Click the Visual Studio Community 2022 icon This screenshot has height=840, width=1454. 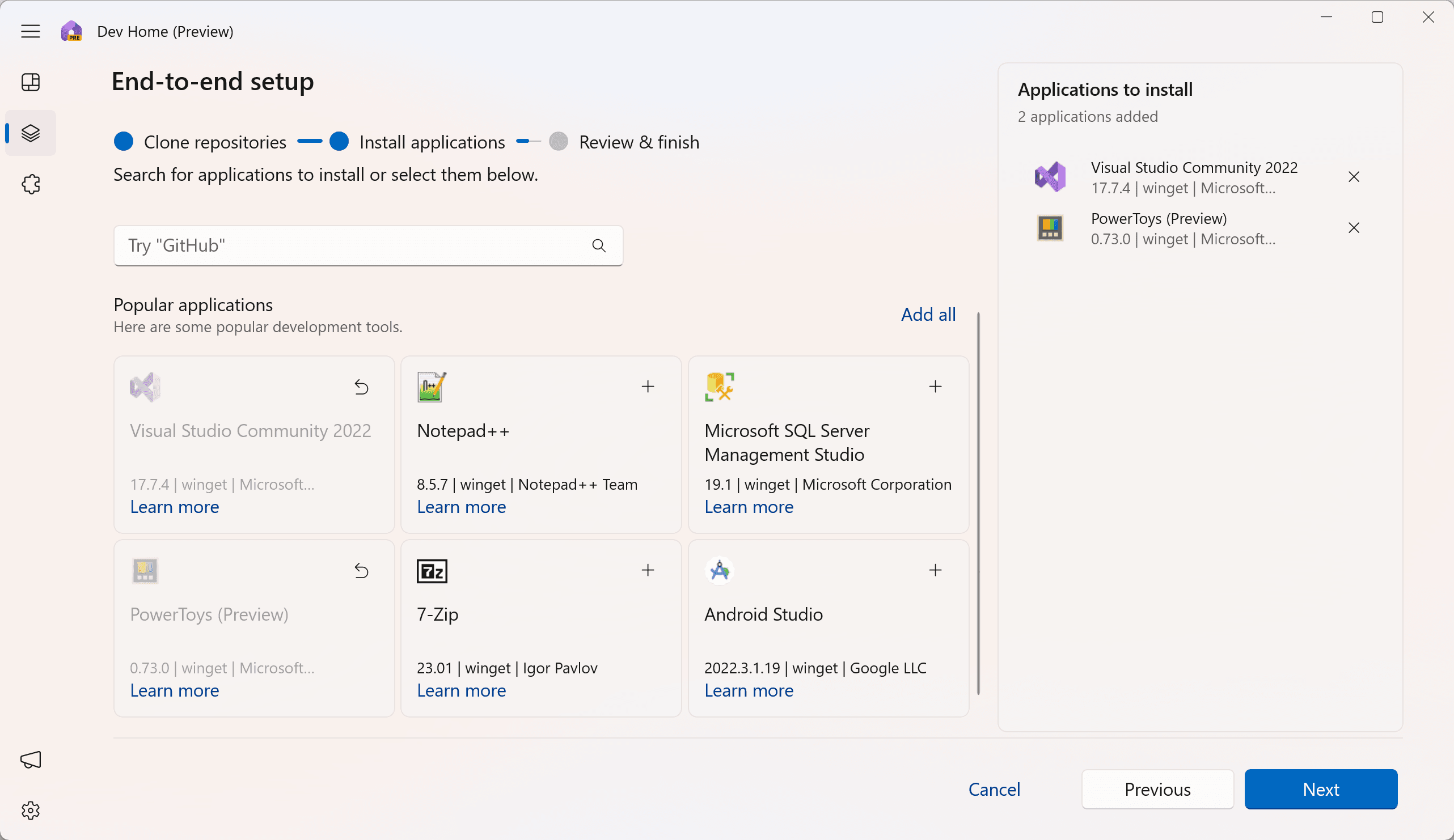tap(1050, 177)
